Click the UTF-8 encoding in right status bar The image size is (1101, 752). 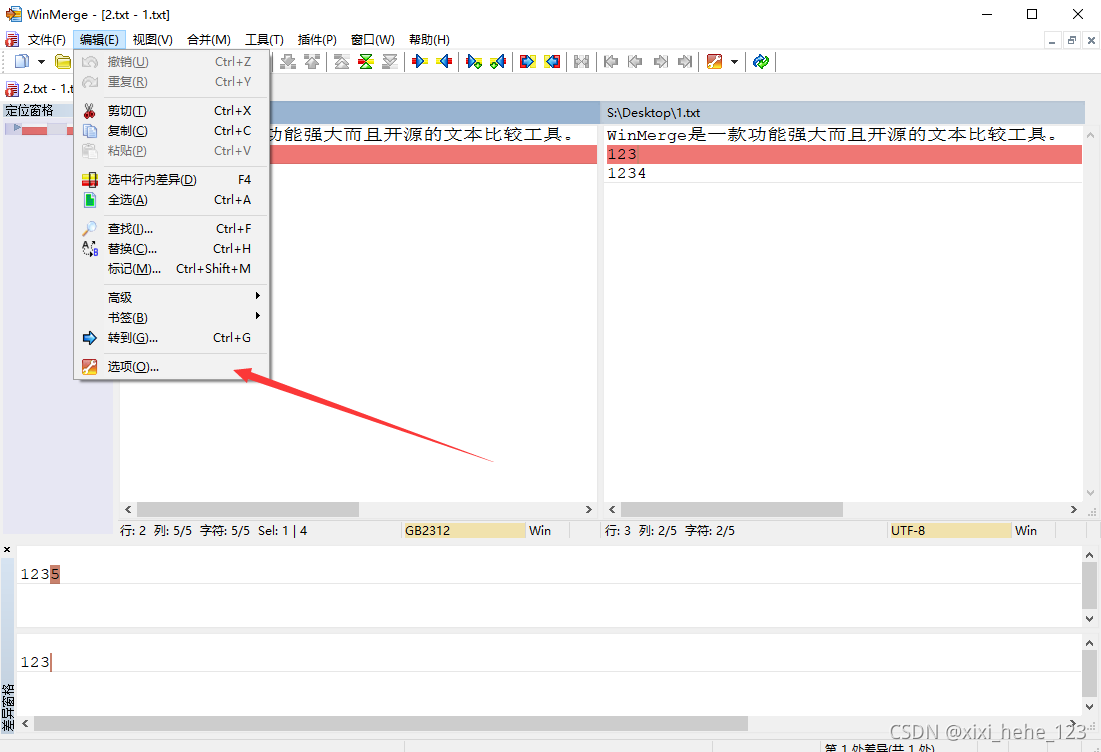949,531
